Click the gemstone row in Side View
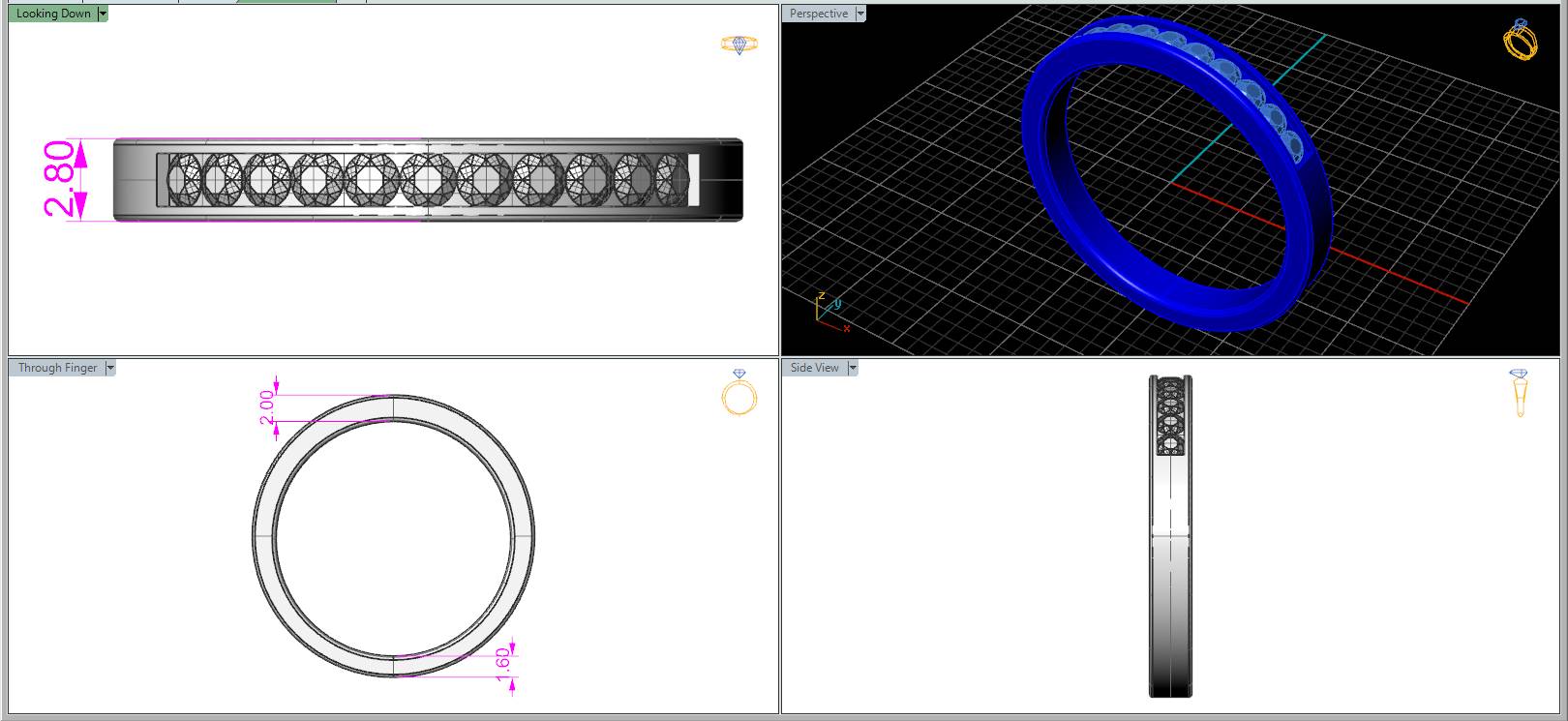 pyautogui.click(x=1171, y=416)
